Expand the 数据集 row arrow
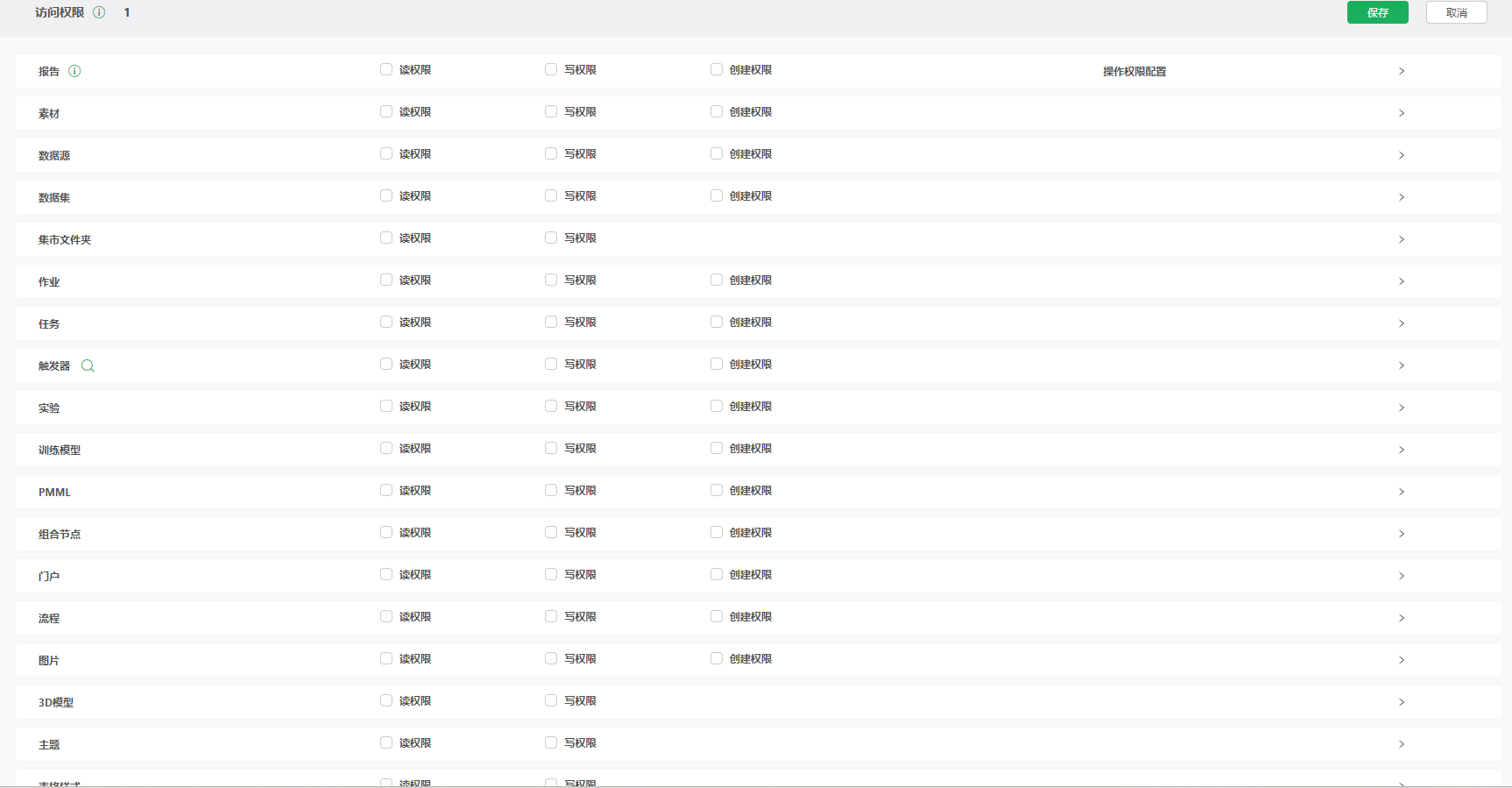 pyautogui.click(x=1402, y=197)
